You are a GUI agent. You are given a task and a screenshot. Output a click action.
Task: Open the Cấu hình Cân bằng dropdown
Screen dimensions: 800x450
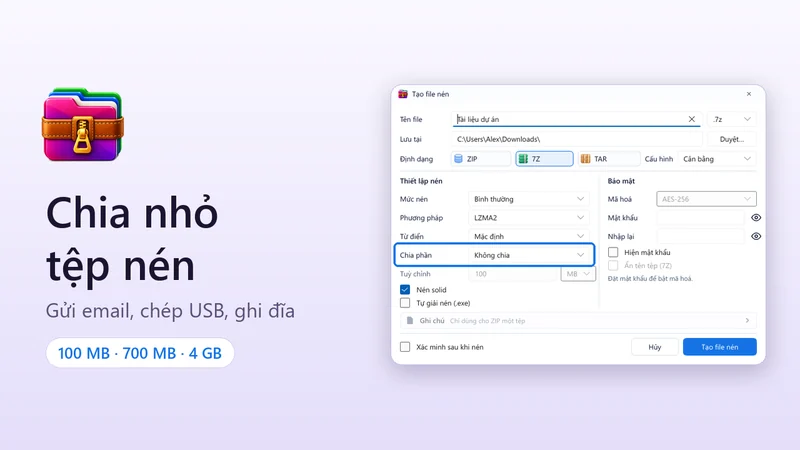click(x=717, y=159)
